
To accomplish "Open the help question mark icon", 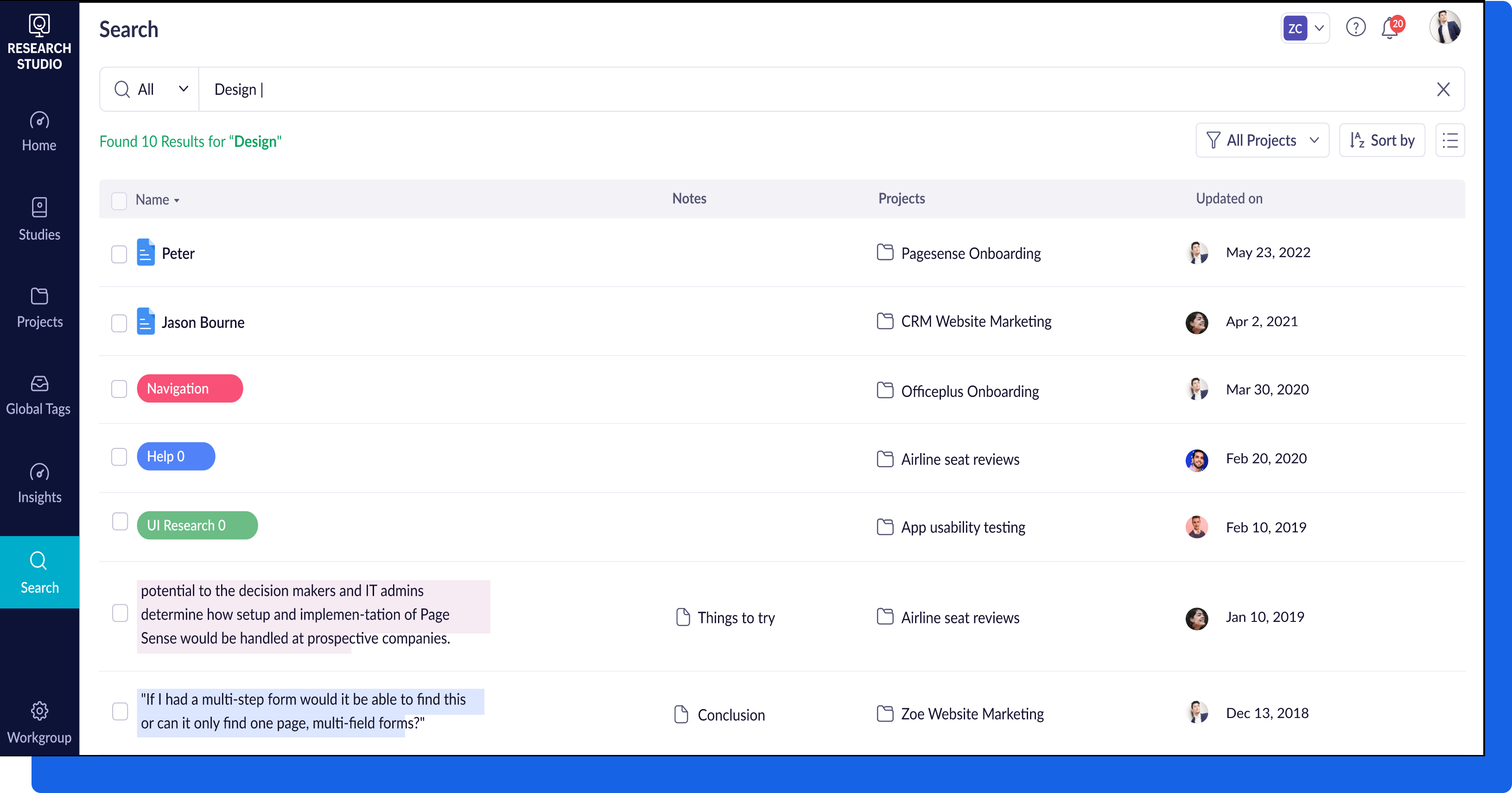I will pyautogui.click(x=1356, y=27).
